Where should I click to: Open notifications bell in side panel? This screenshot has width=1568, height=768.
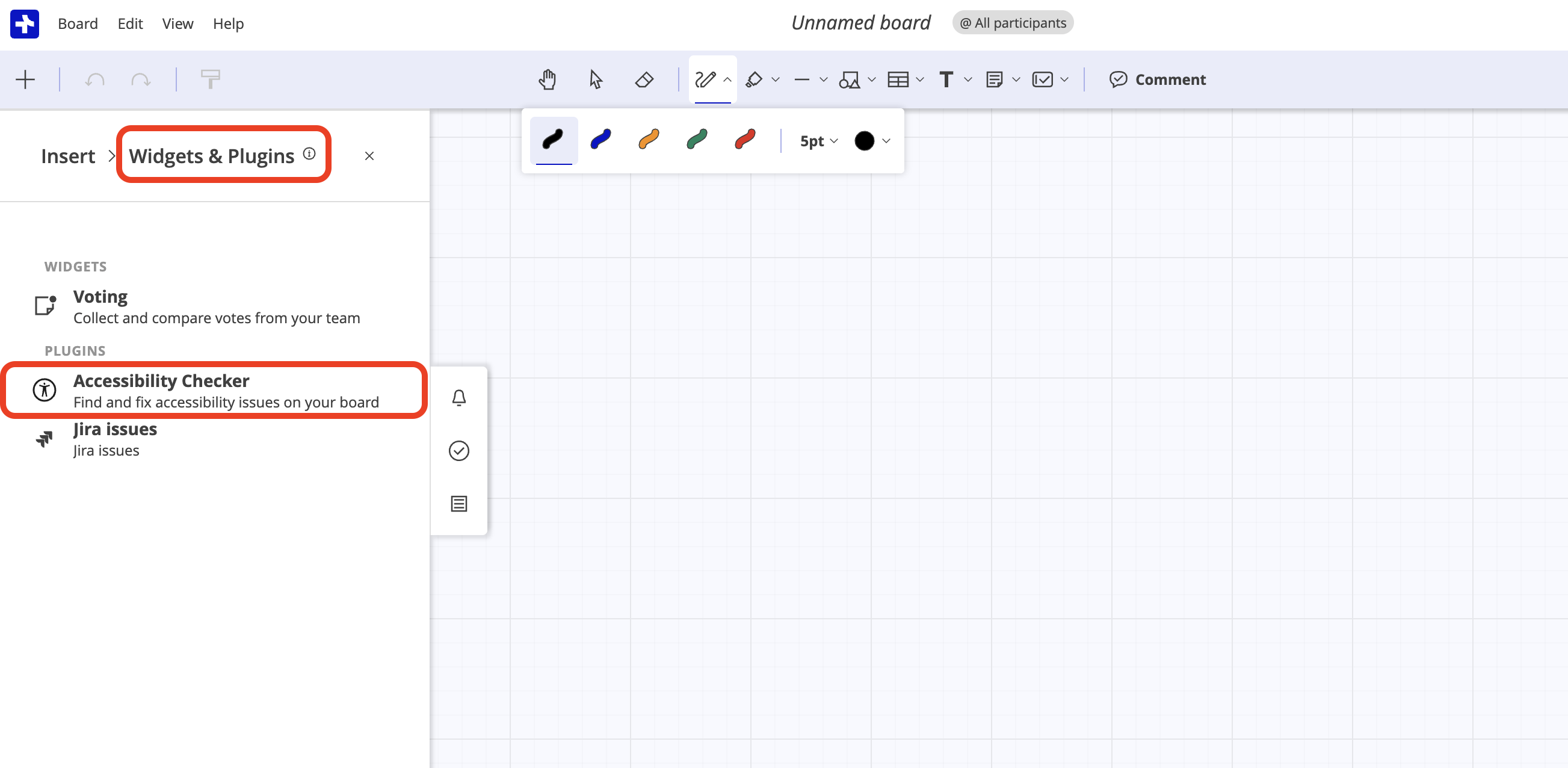459,398
